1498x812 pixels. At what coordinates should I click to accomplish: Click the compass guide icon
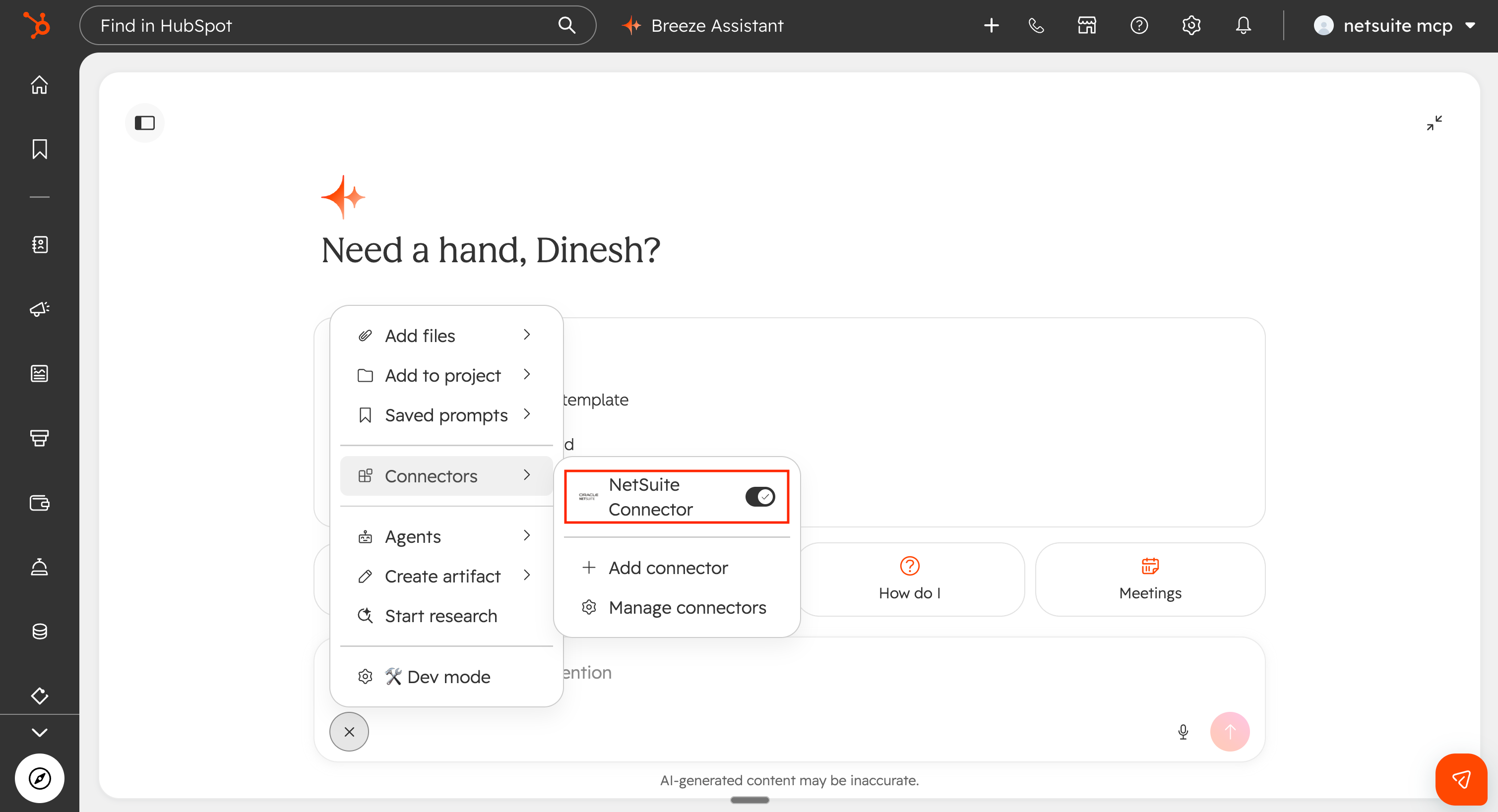pos(40,778)
